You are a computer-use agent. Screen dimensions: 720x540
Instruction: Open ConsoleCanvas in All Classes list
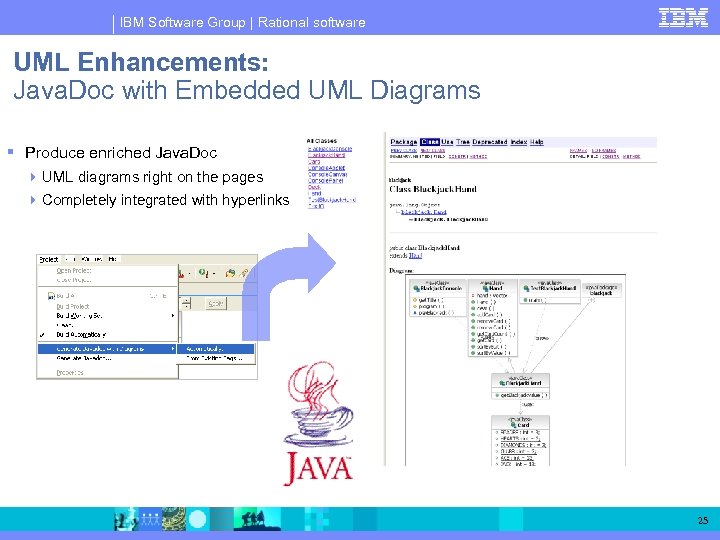coord(327,174)
